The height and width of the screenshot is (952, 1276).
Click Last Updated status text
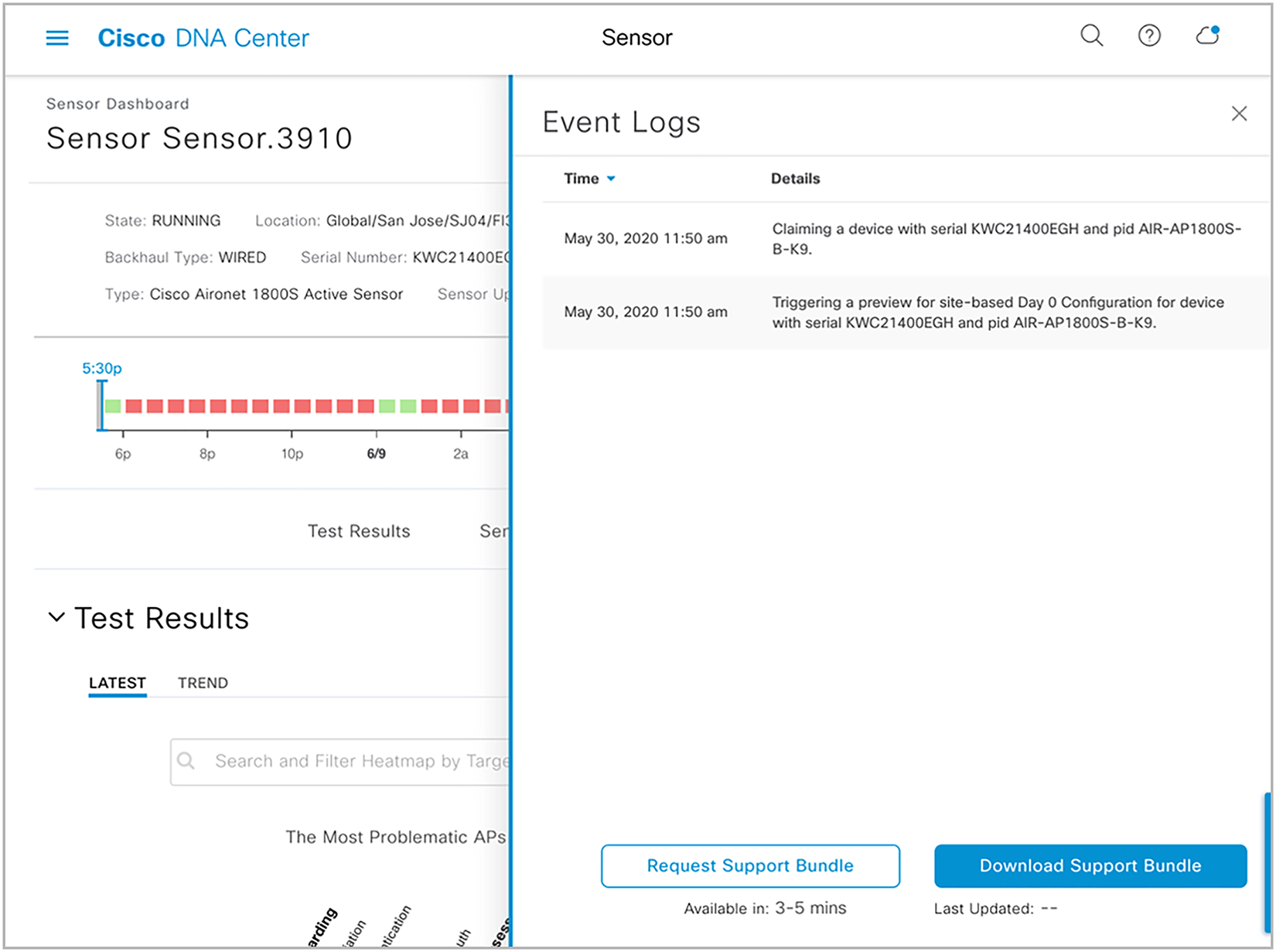pyautogui.click(x=995, y=909)
